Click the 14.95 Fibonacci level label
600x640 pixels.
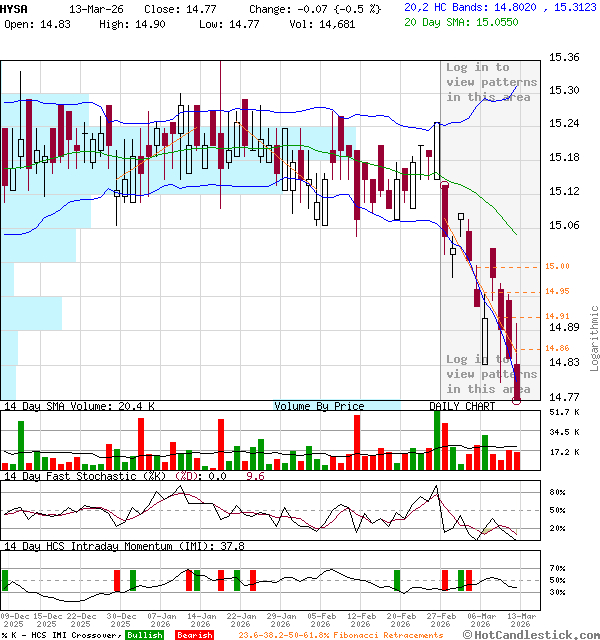pyautogui.click(x=557, y=291)
